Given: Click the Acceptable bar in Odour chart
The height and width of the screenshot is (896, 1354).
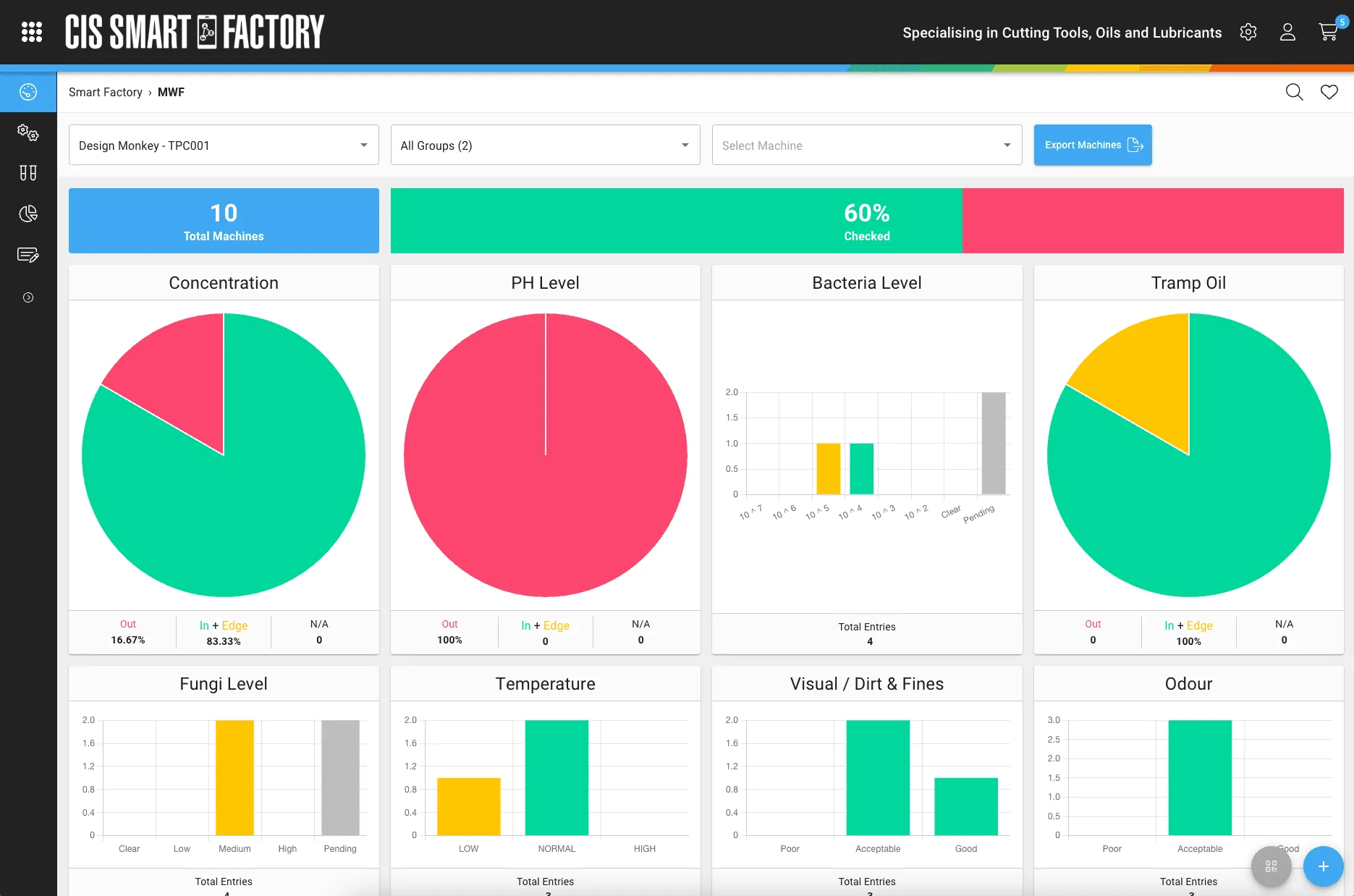Looking at the screenshot, I should pos(1200,777).
